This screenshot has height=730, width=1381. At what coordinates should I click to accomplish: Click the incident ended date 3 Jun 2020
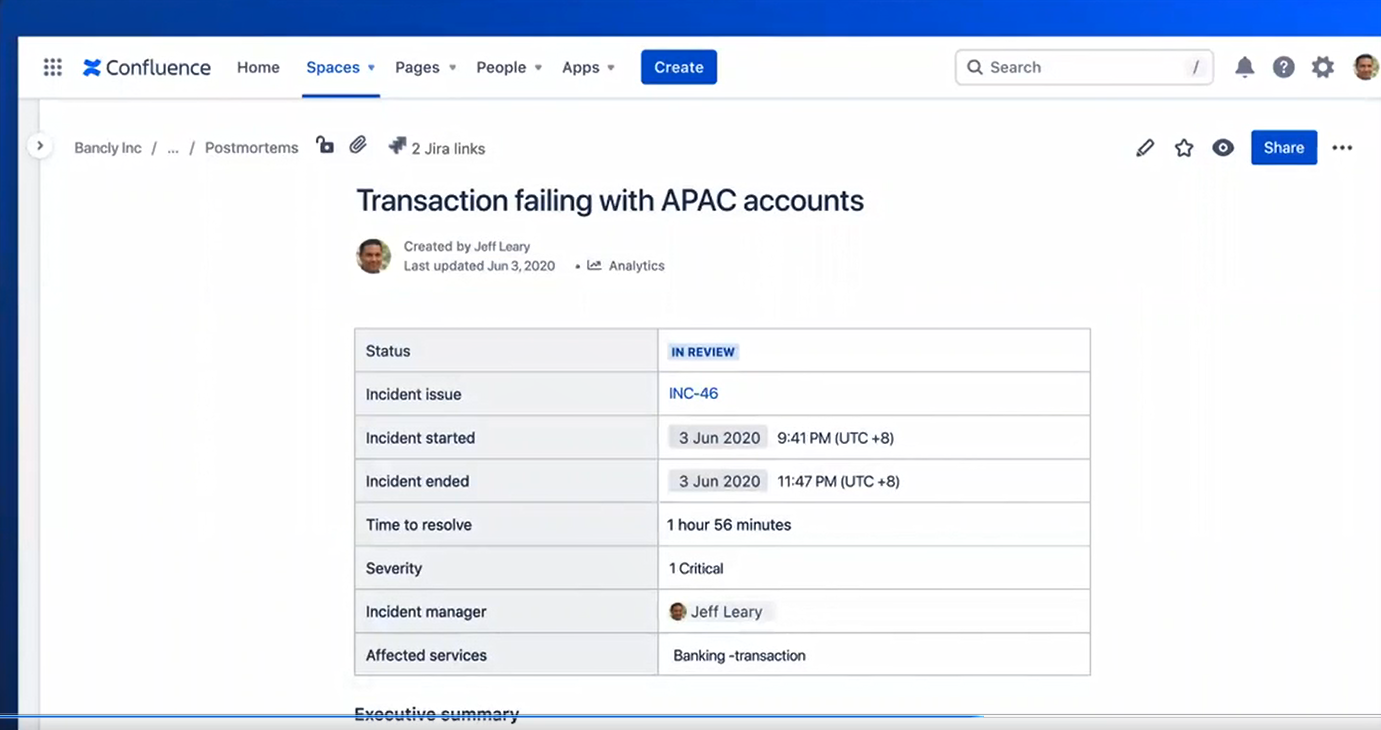[719, 481]
